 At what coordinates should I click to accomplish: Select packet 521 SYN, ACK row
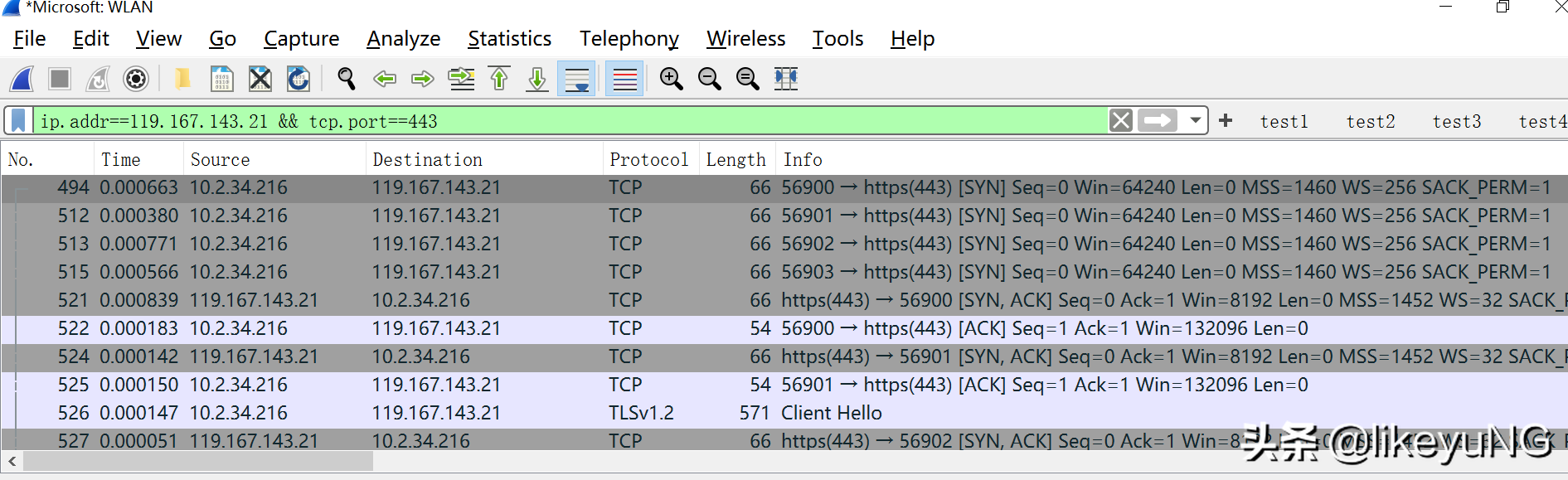784,301
